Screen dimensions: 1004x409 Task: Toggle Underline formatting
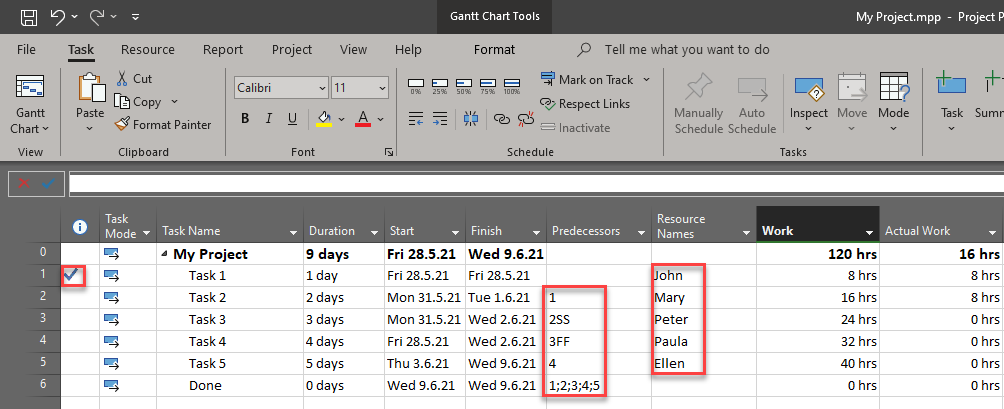[295, 120]
